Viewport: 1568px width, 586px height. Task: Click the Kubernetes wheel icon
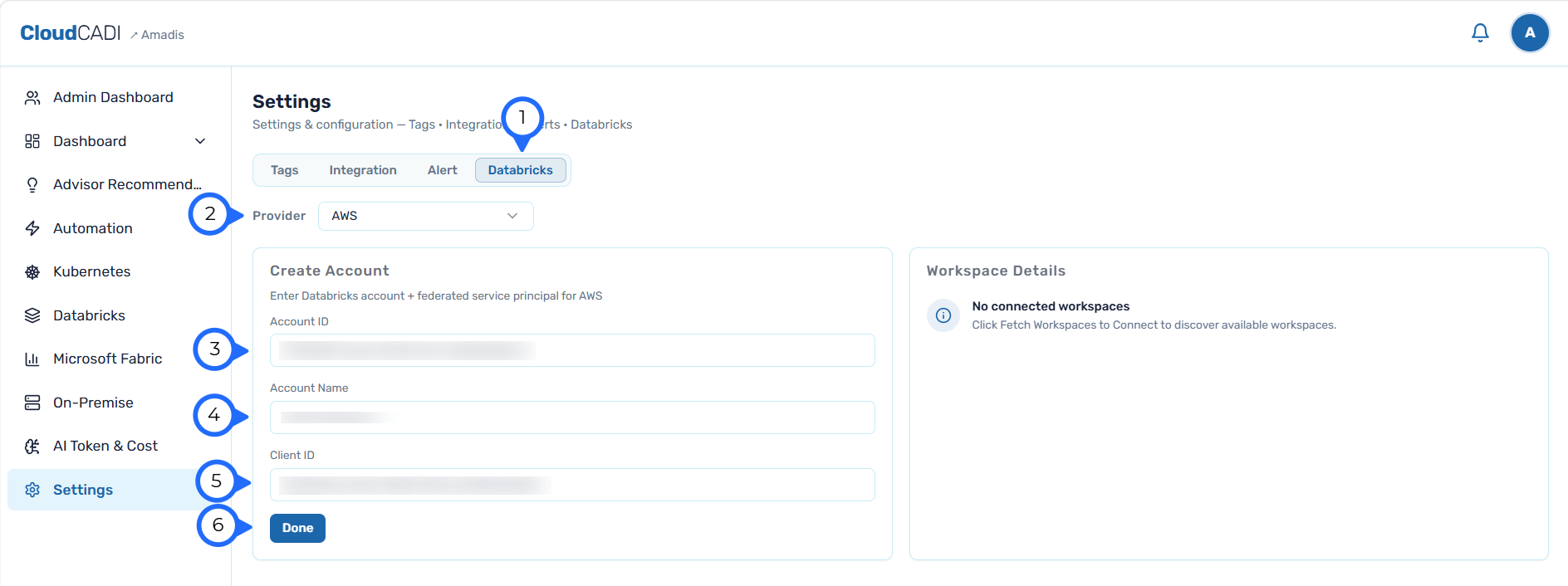32,272
